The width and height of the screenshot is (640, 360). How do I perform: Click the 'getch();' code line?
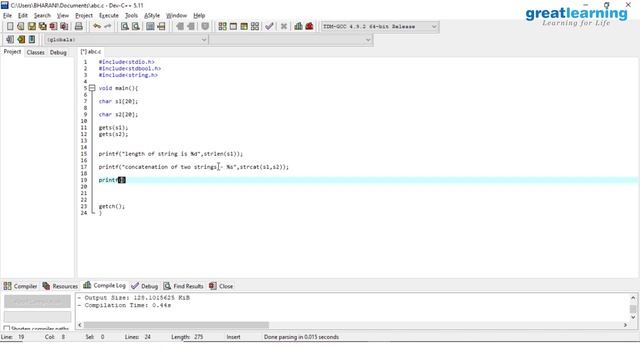(x=111, y=207)
